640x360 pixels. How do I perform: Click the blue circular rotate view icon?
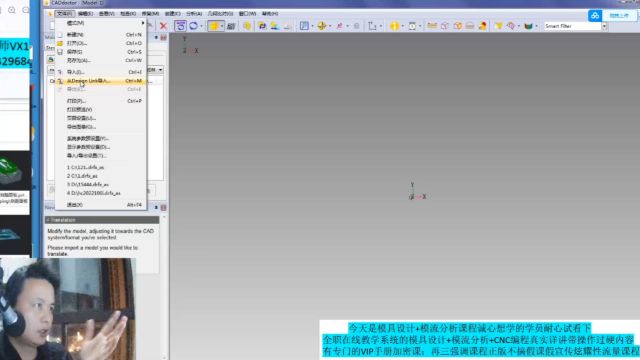[x=193, y=26]
